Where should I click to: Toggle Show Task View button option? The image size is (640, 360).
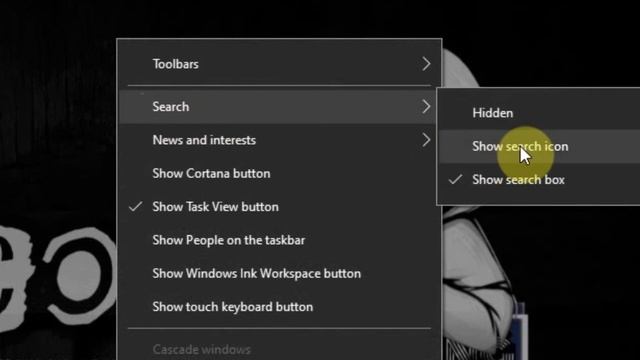click(279, 207)
